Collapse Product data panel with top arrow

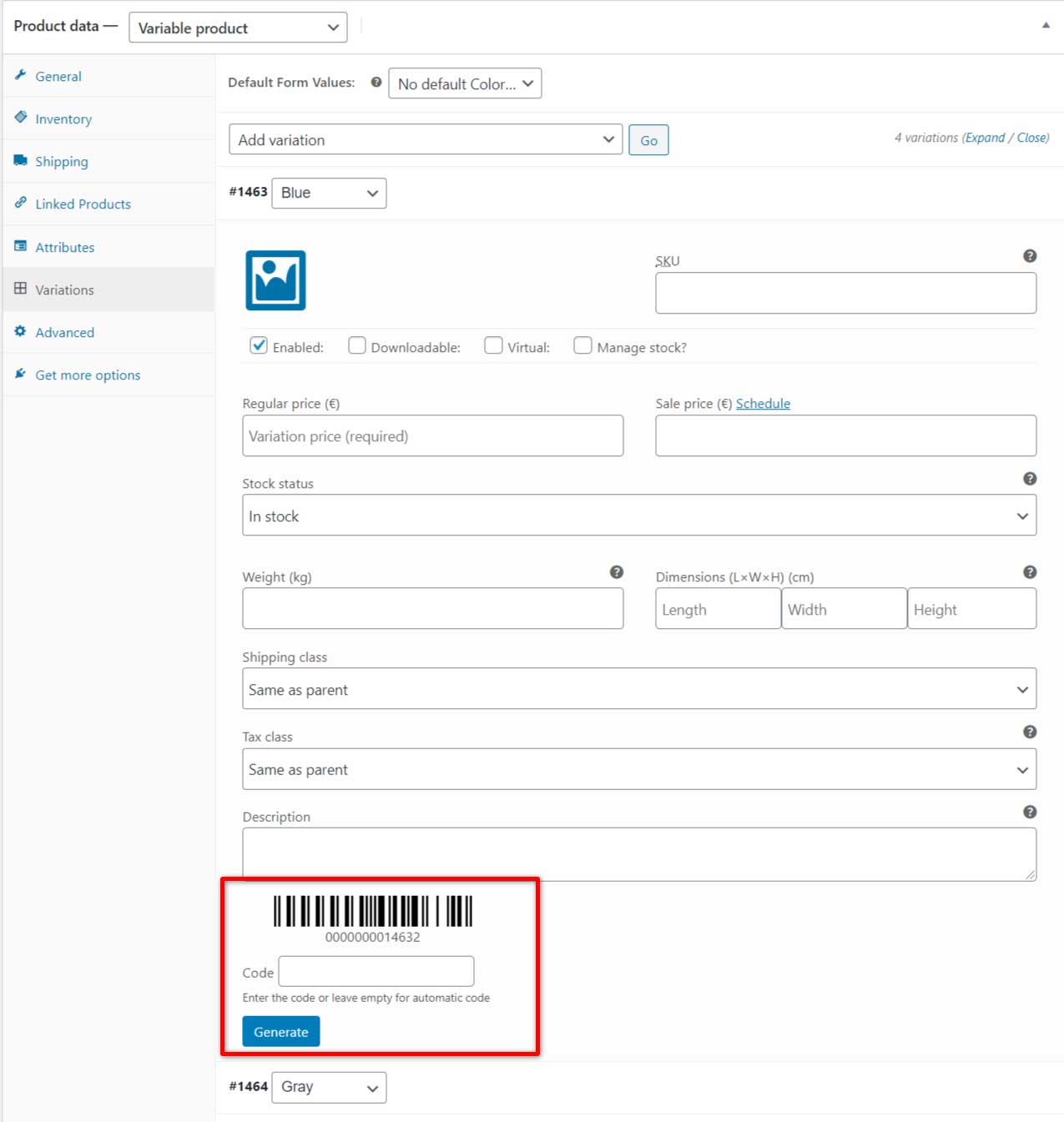pyautogui.click(x=1046, y=26)
